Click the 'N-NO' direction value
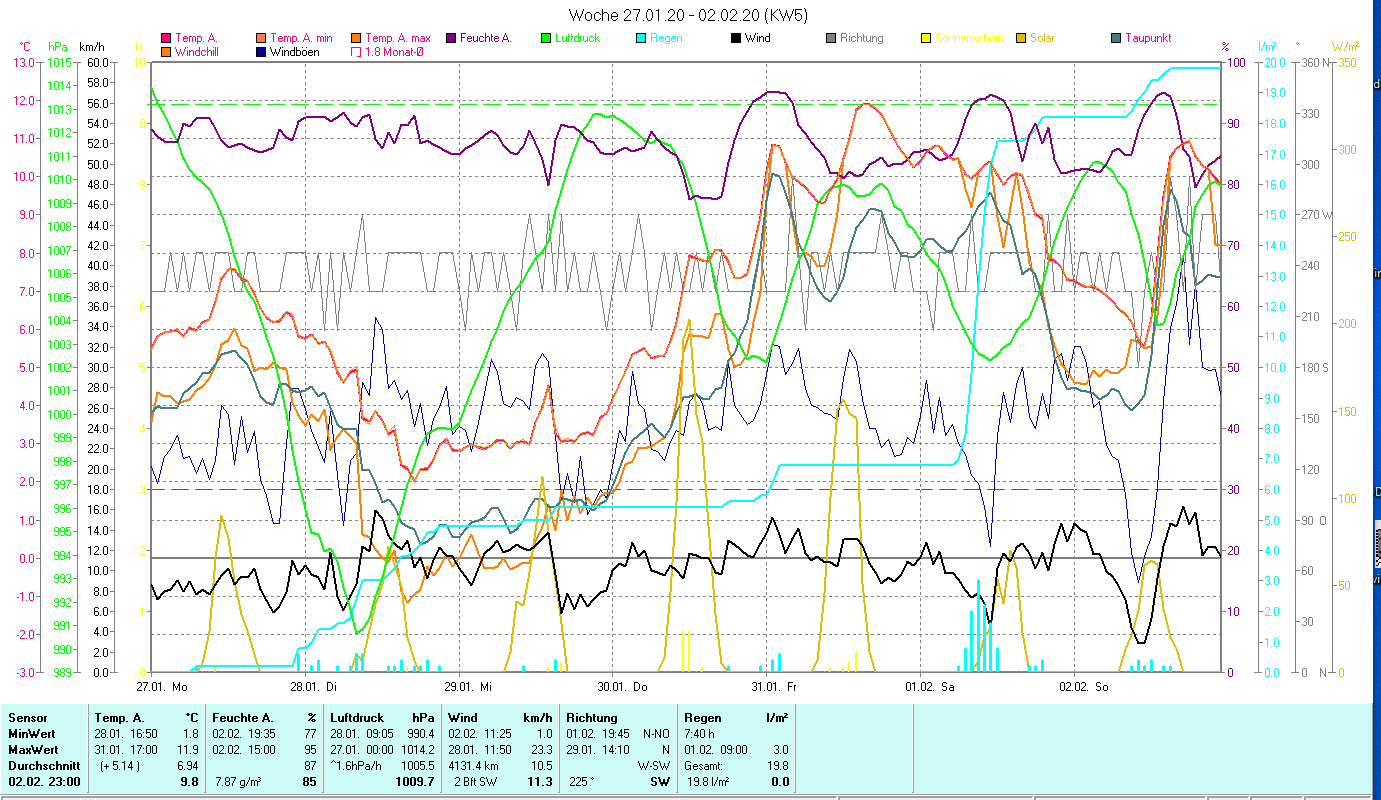Image resolution: width=1381 pixels, height=800 pixels. pyautogui.click(x=657, y=733)
